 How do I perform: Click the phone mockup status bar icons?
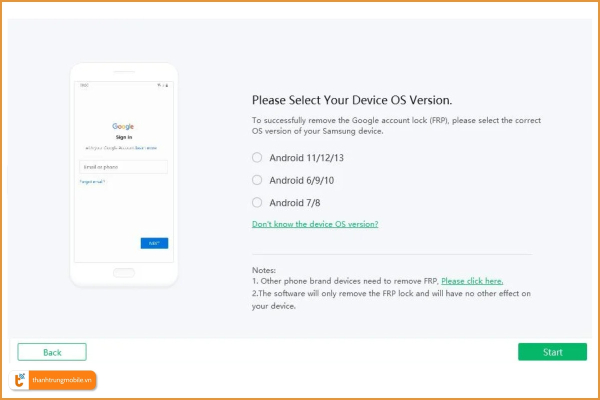tap(163, 86)
